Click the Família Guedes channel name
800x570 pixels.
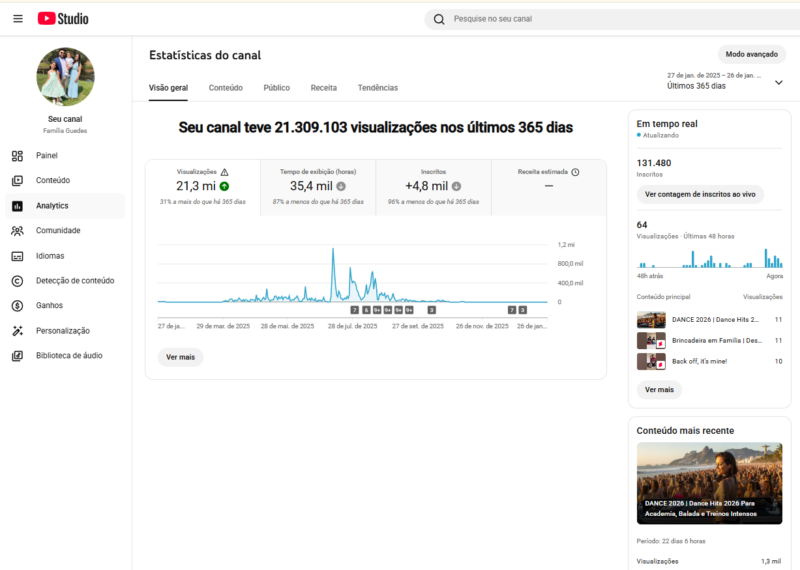click(65, 131)
